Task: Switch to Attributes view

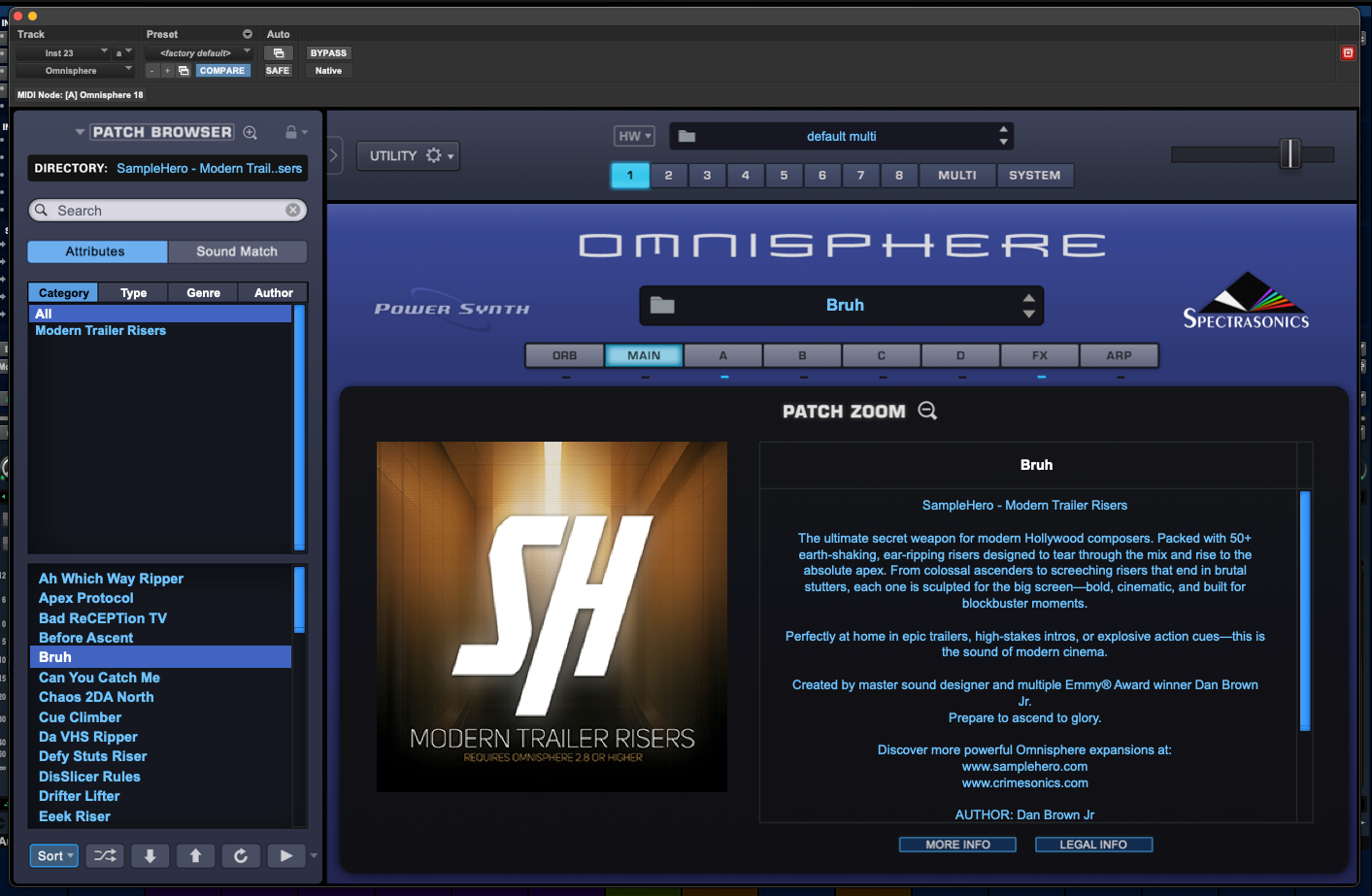Action: [97, 251]
